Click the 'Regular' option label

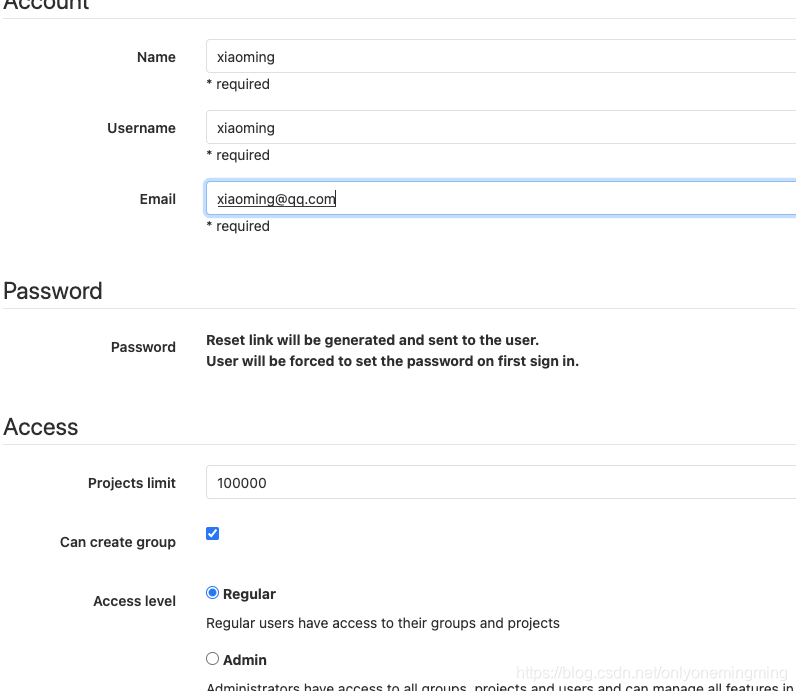249,594
